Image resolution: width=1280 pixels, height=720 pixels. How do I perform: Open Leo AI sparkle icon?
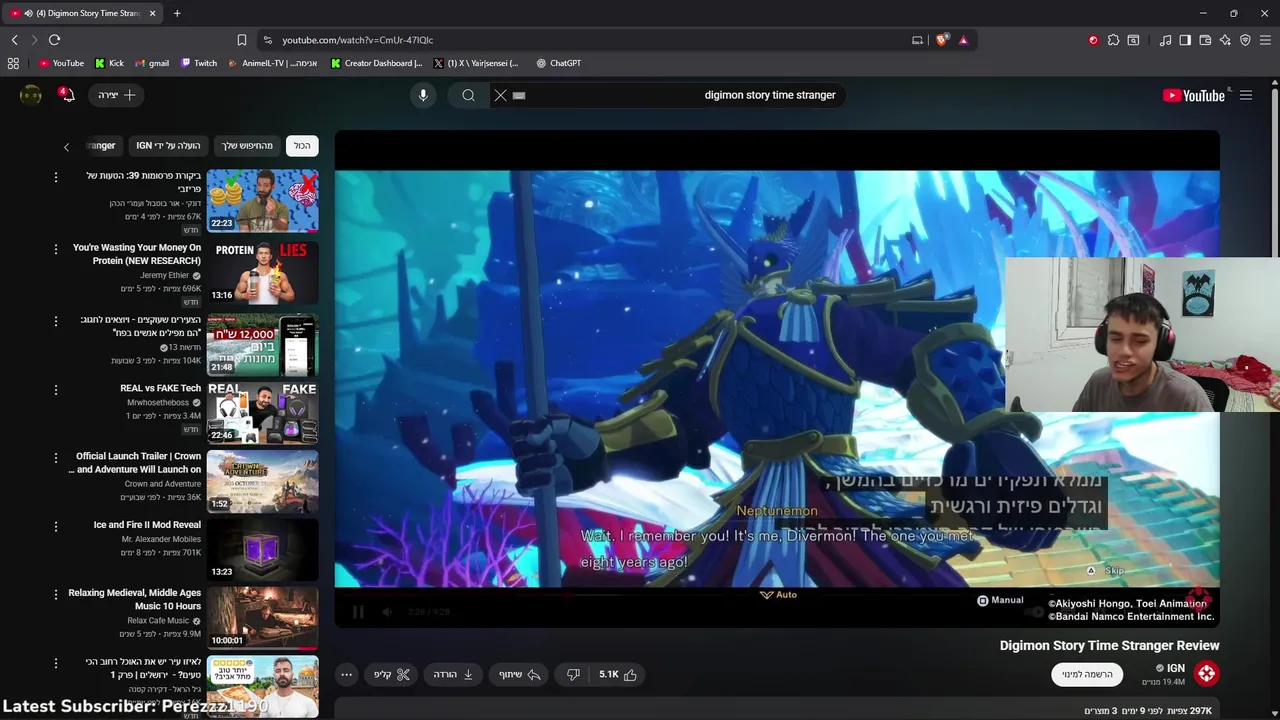[x=1225, y=40]
